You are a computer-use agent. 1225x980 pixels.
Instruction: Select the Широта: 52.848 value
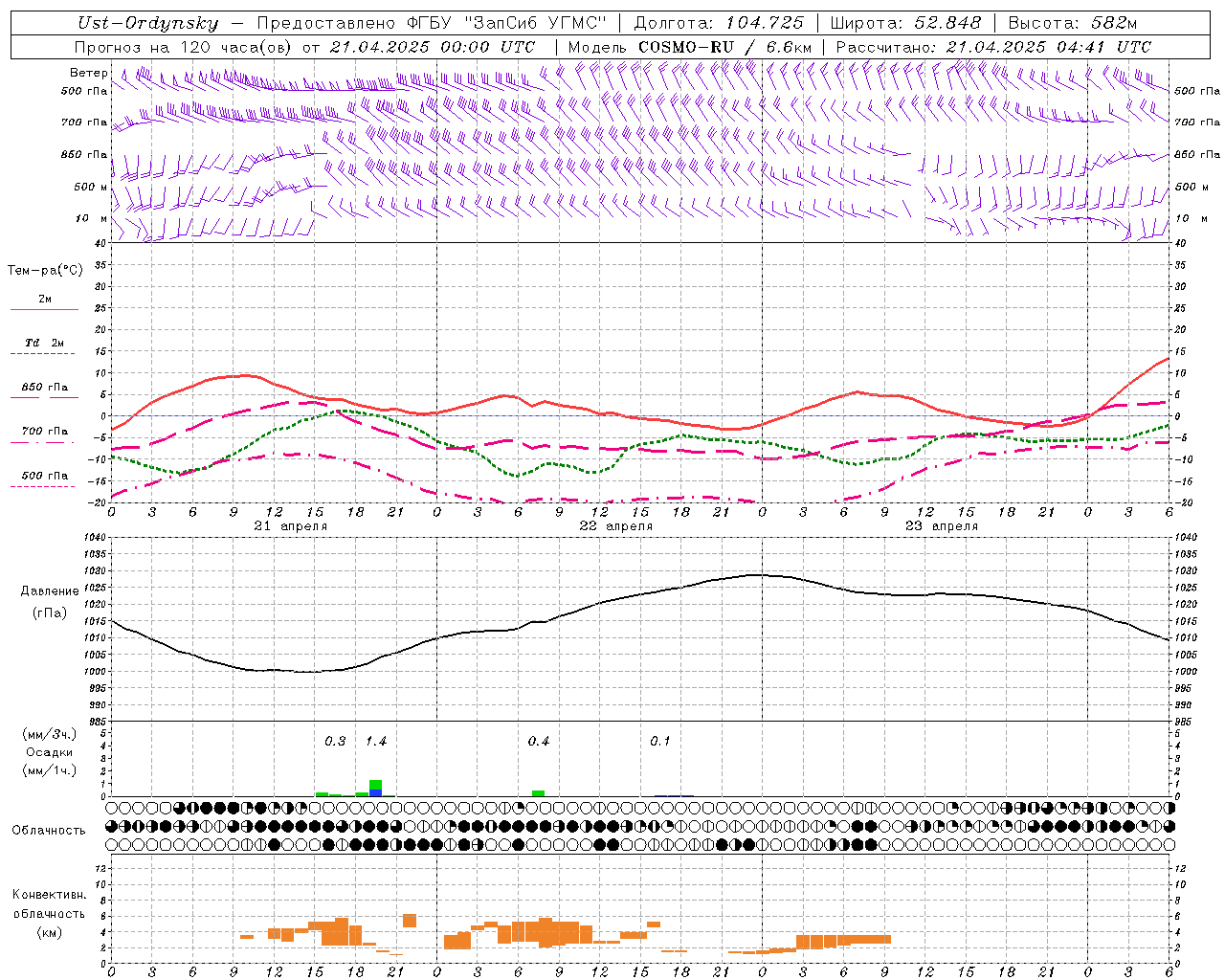click(x=905, y=23)
